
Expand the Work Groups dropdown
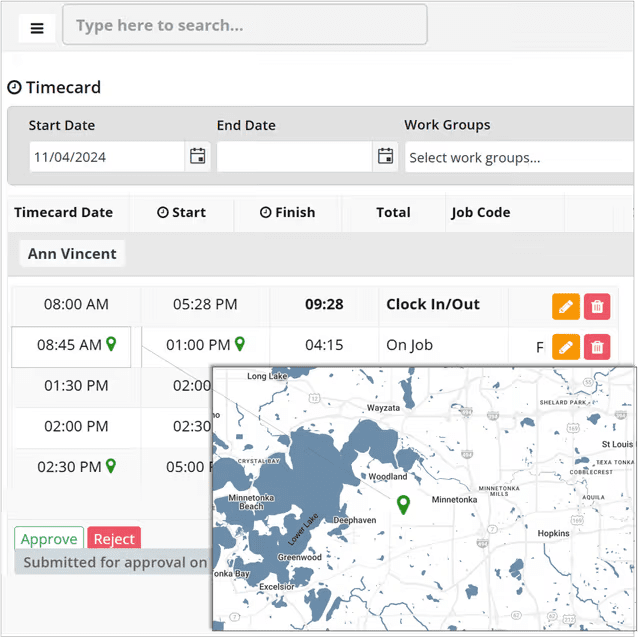[518, 157]
